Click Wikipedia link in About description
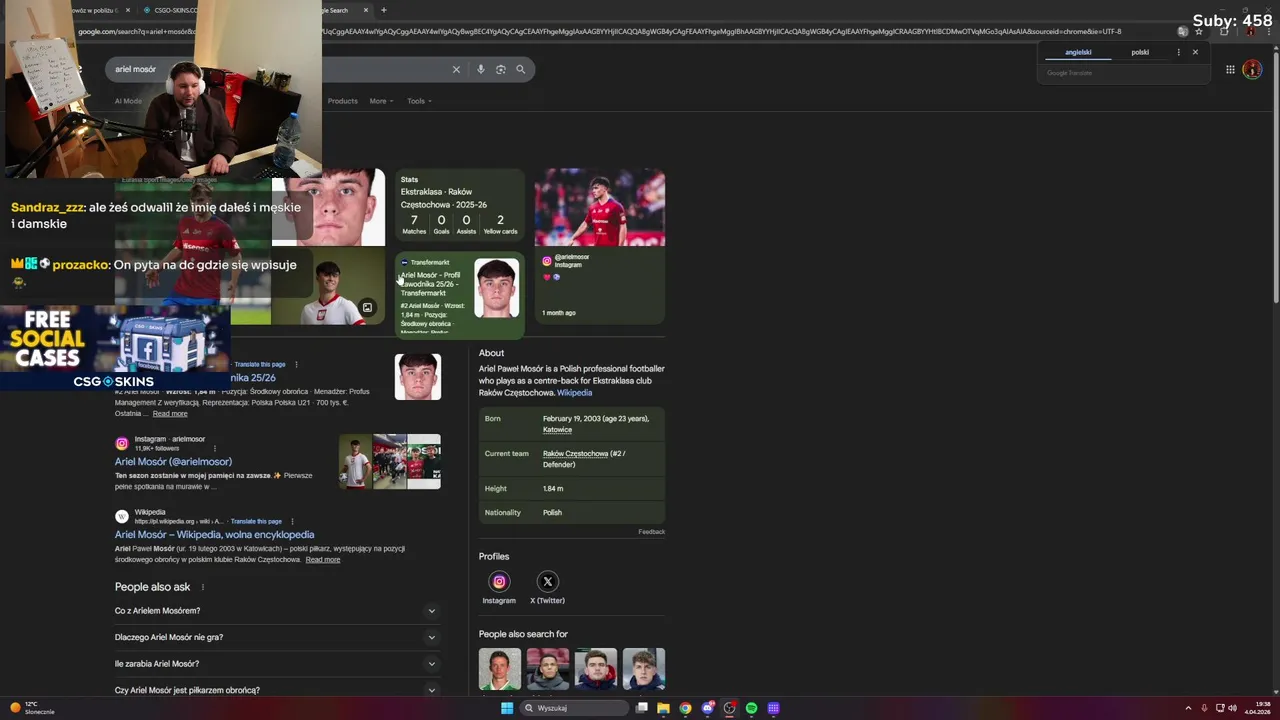 pos(575,393)
